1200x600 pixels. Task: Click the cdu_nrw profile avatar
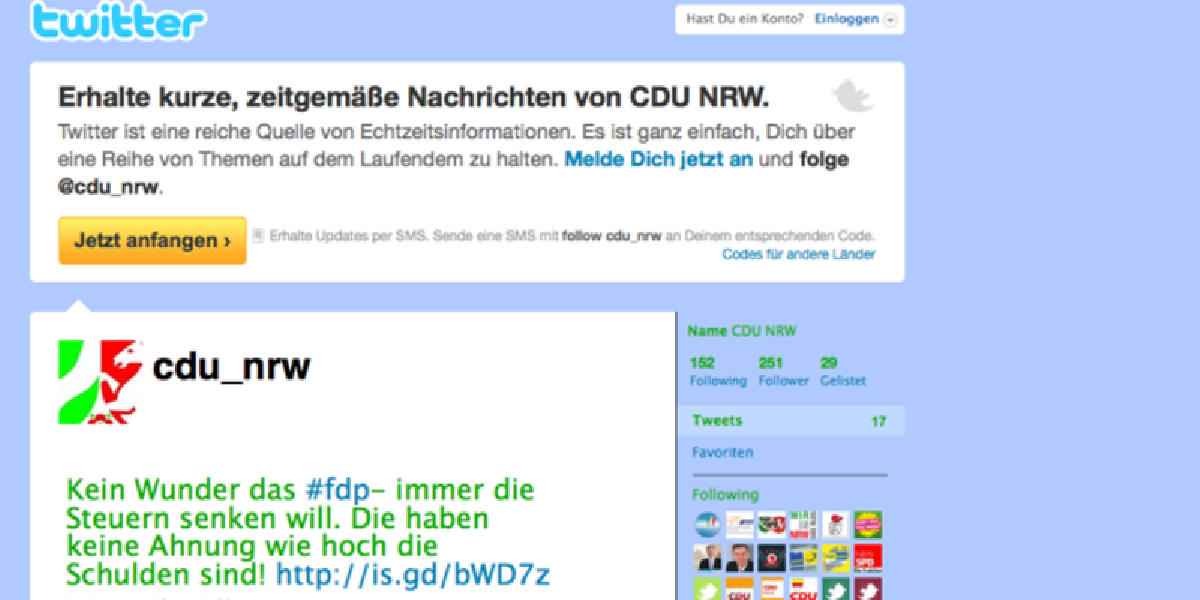[101, 381]
